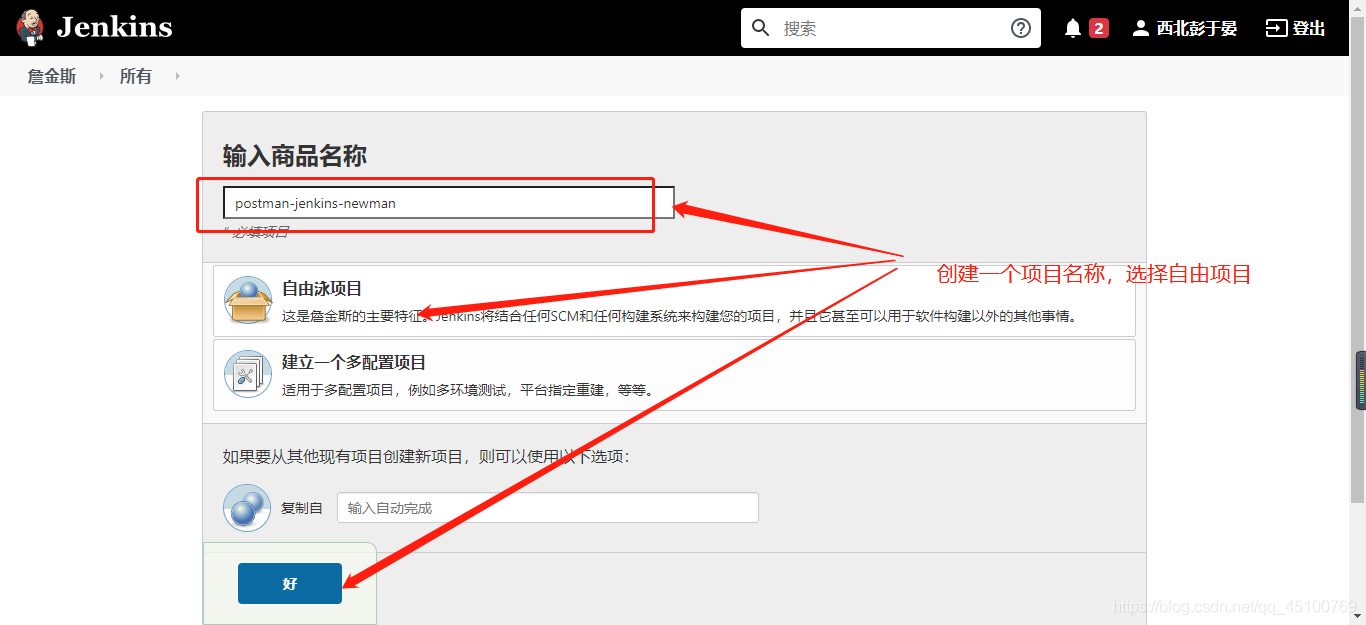Viewport: 1366px width, 625px height.
Task: Go to 詹金斯 breadcrumb
Action: 52,76
